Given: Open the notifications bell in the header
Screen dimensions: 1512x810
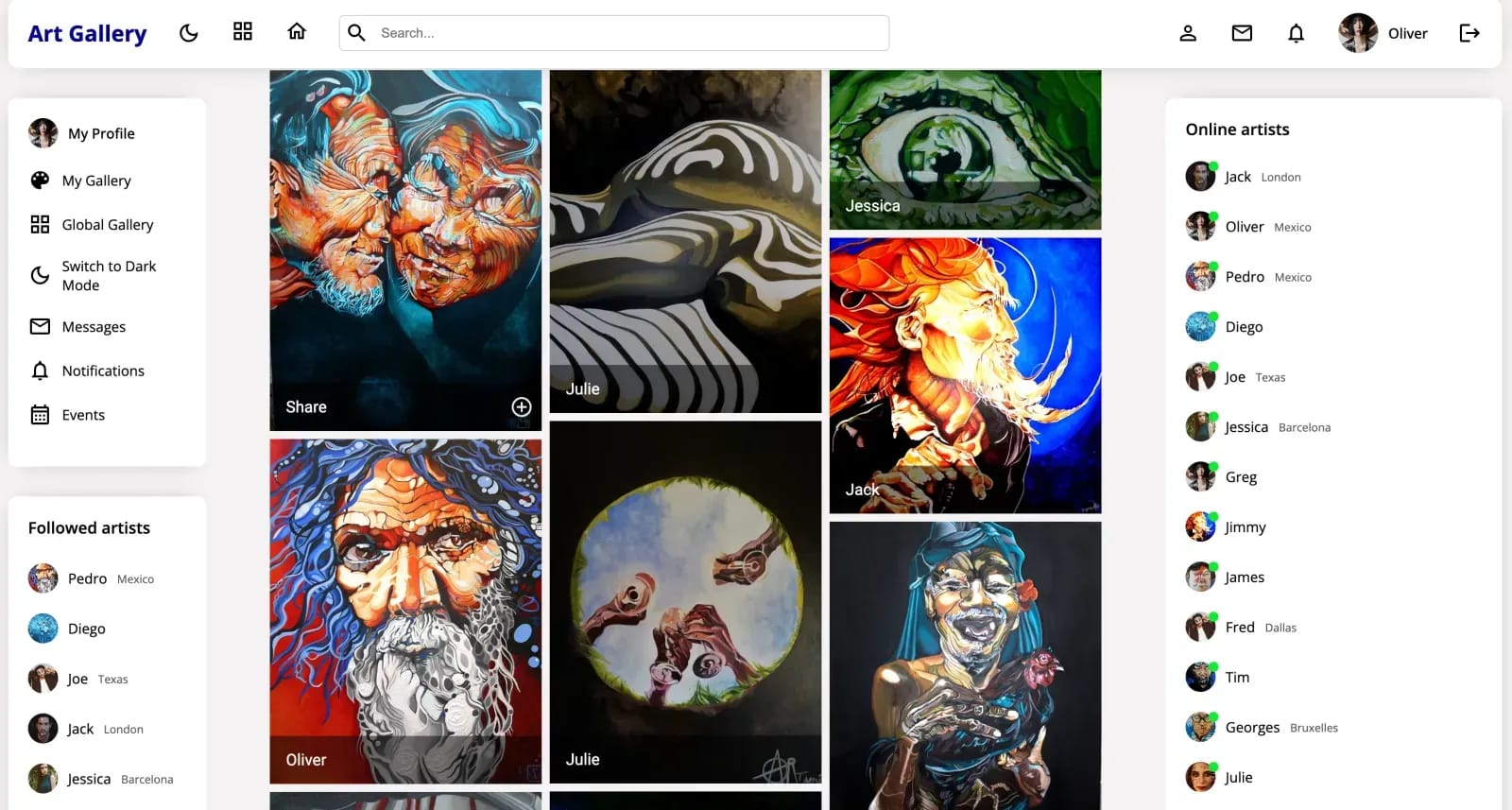Looking at the screenshot, I should [1296, 33].
